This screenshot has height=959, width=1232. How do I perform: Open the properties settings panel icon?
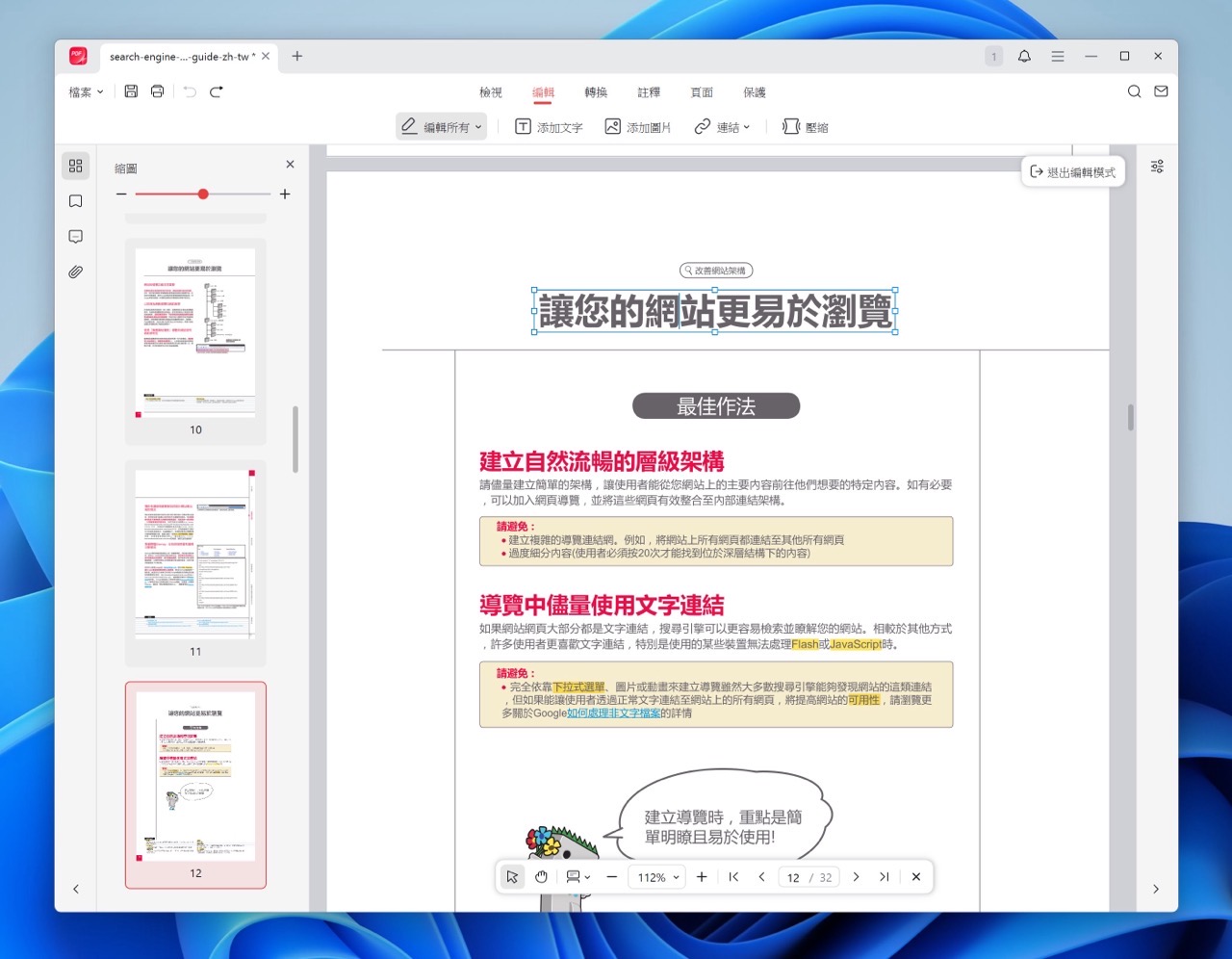pyautogui.click(x=1157, y=167)
